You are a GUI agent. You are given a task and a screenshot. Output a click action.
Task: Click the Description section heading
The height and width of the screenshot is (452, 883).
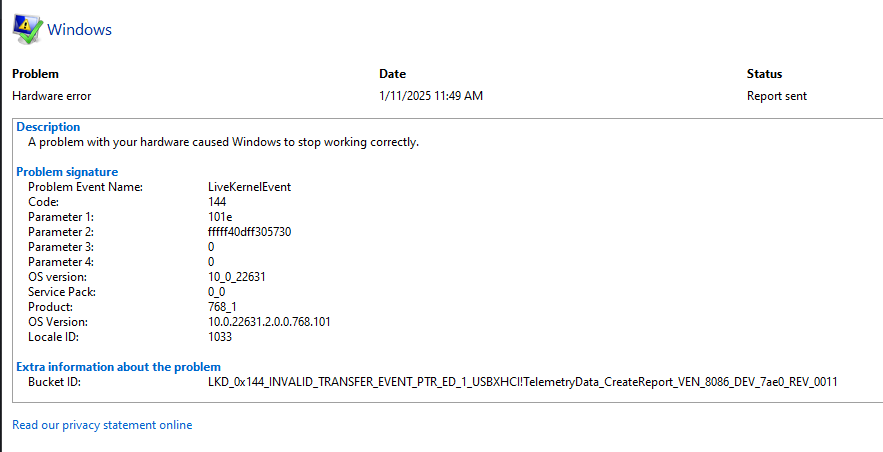48,127
